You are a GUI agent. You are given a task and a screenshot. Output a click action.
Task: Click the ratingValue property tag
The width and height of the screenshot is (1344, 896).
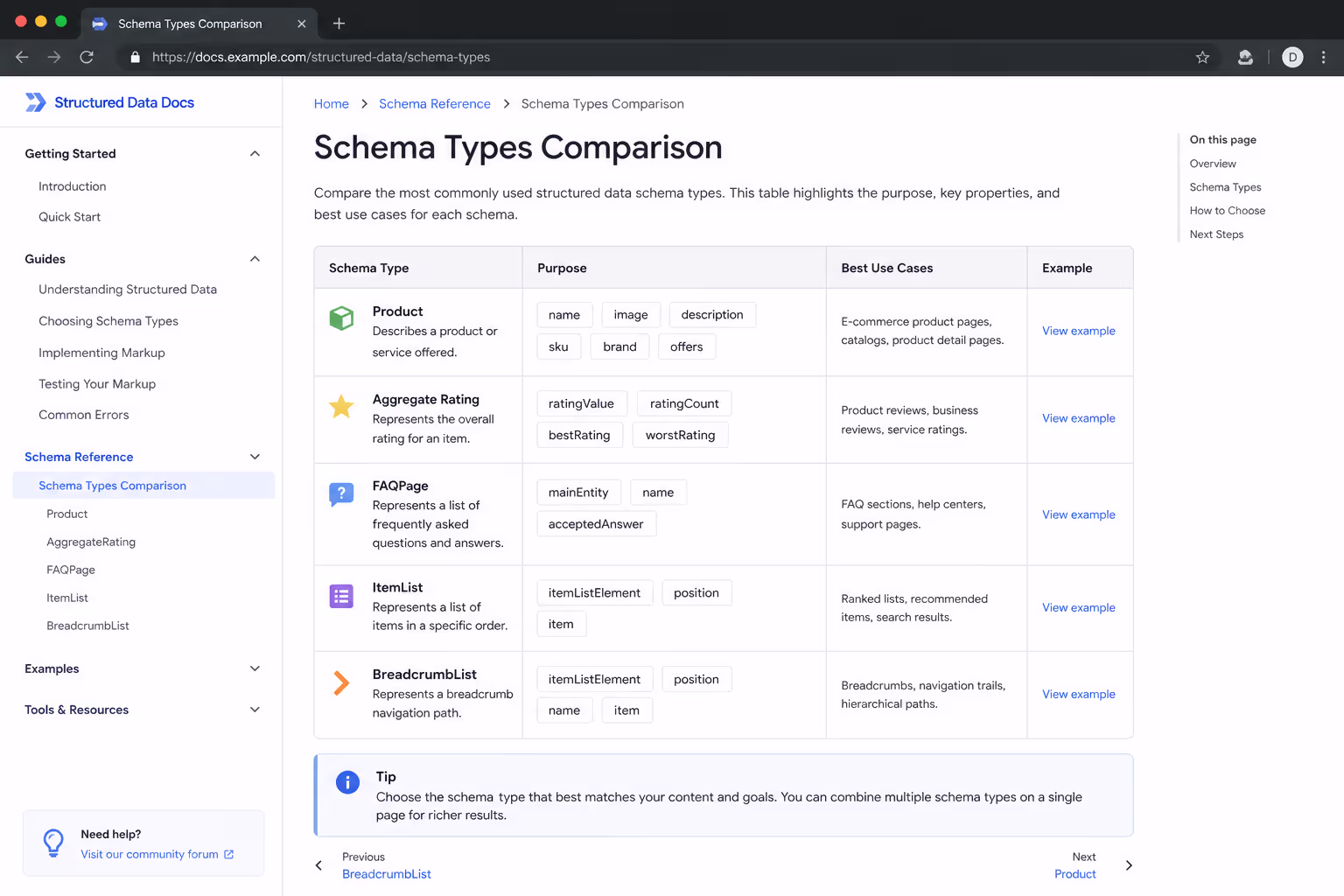click(x=581, y=403)
